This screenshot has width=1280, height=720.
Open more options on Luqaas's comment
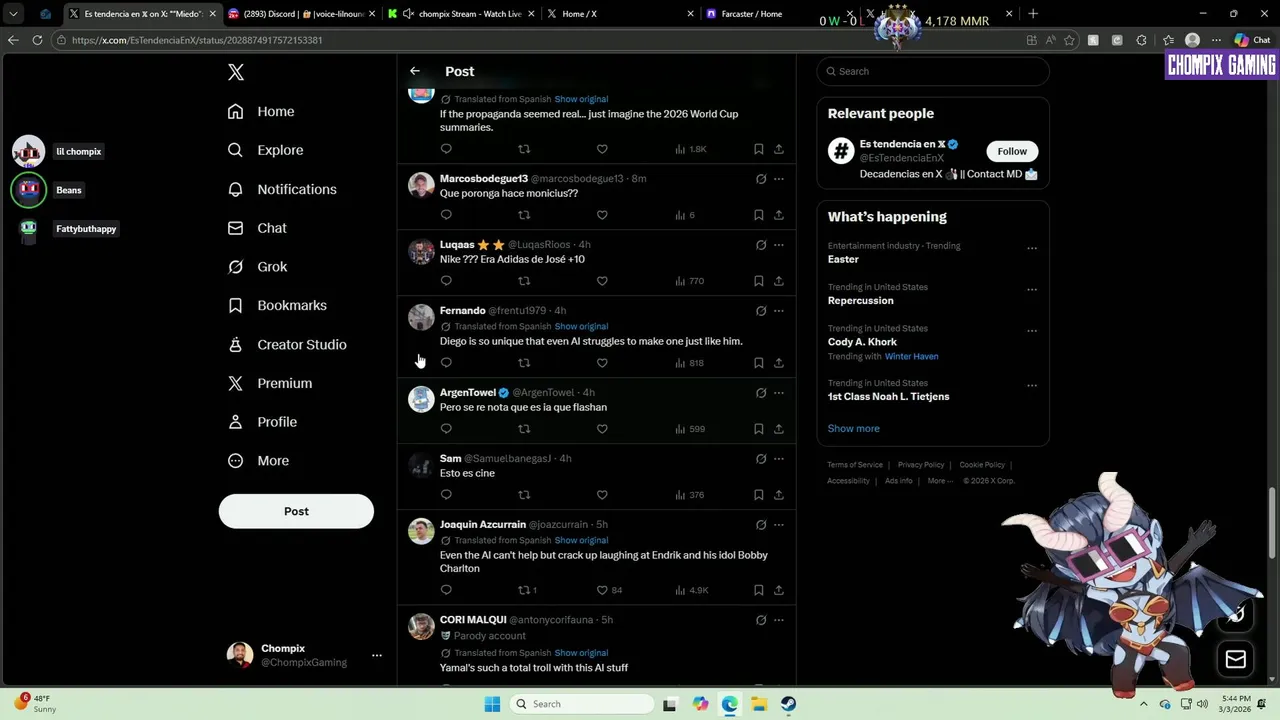(x=778, y=245)
